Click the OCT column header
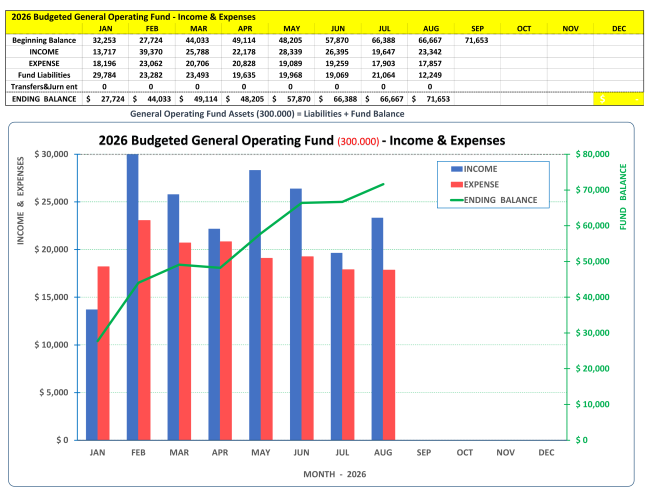This screenshot has height=502, width=650. pos(524,29)
